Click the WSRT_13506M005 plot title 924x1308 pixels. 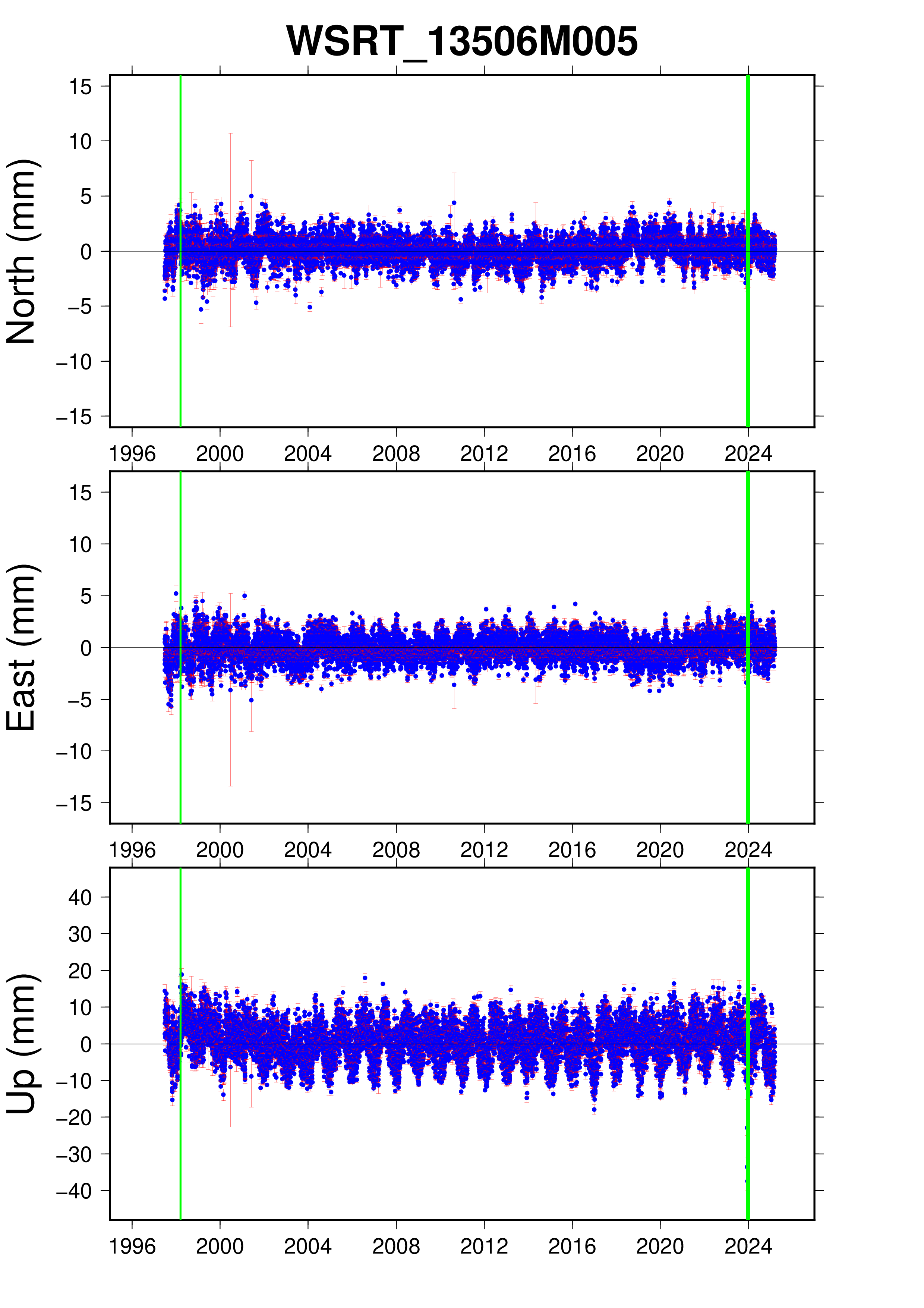pos(461,42)
